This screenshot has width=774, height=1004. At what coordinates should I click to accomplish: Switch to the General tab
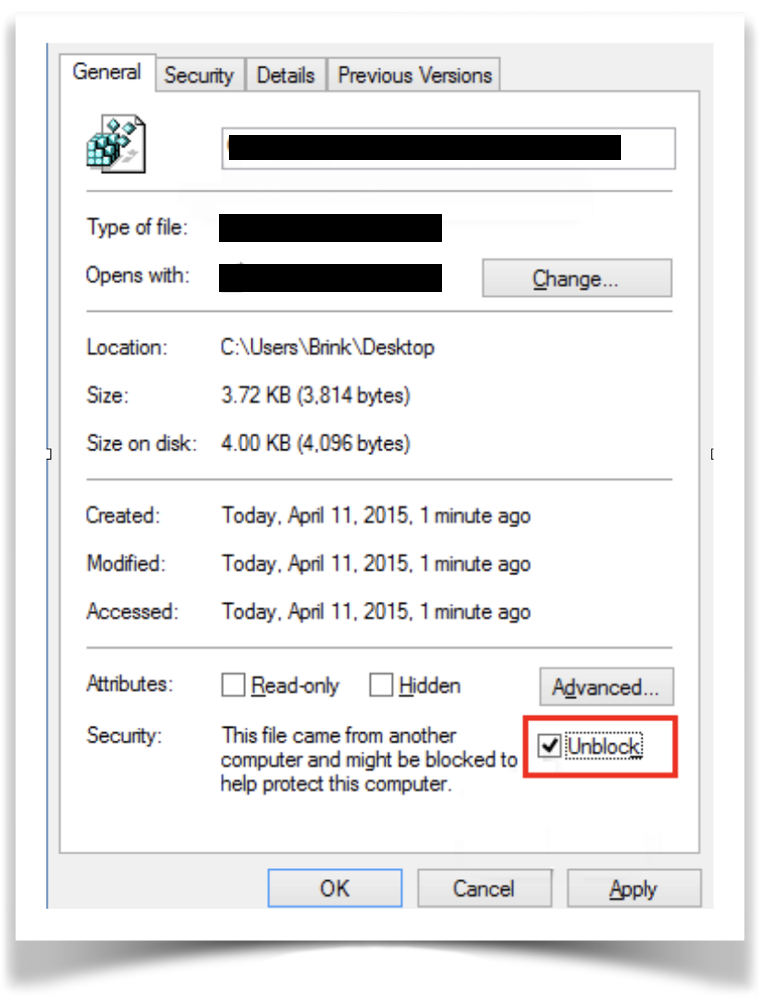pyautogui.click(x=107, y=72)
